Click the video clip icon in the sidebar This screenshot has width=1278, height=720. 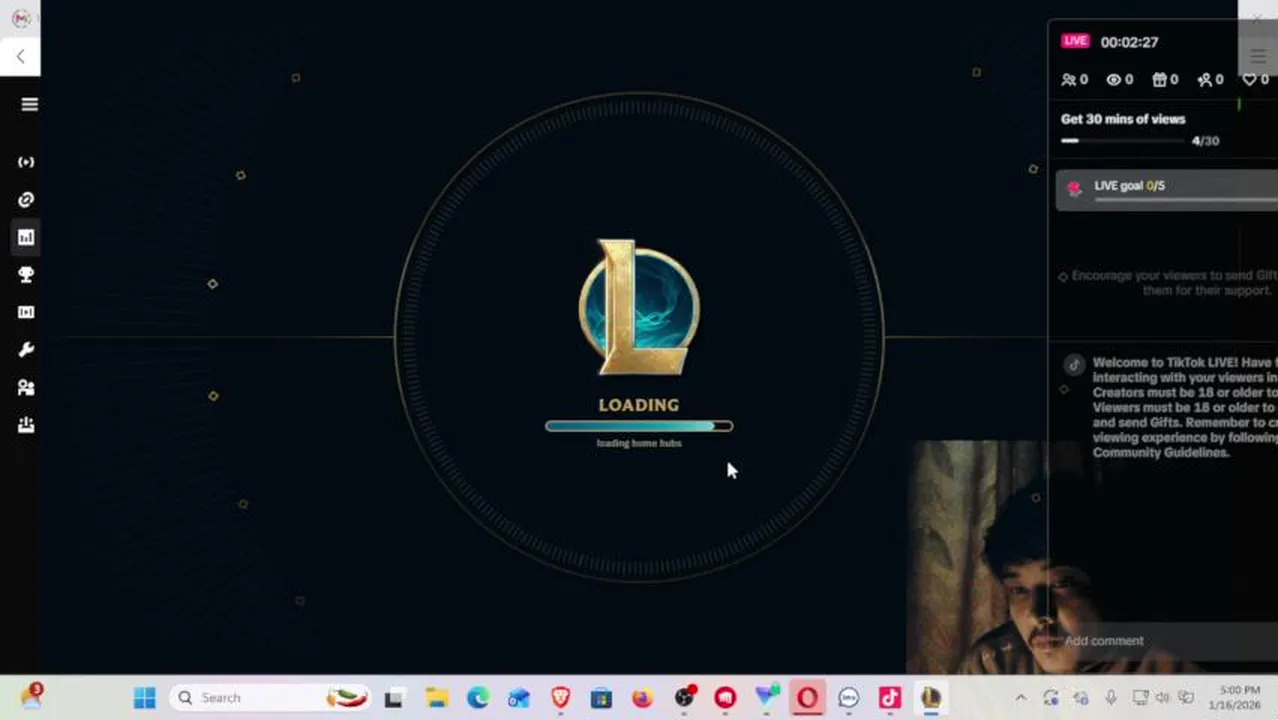coord(26,312)
